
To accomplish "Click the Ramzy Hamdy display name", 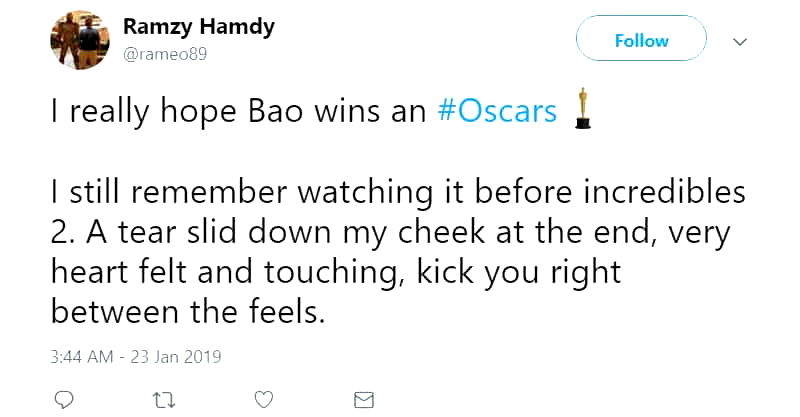I will (198, 27).
